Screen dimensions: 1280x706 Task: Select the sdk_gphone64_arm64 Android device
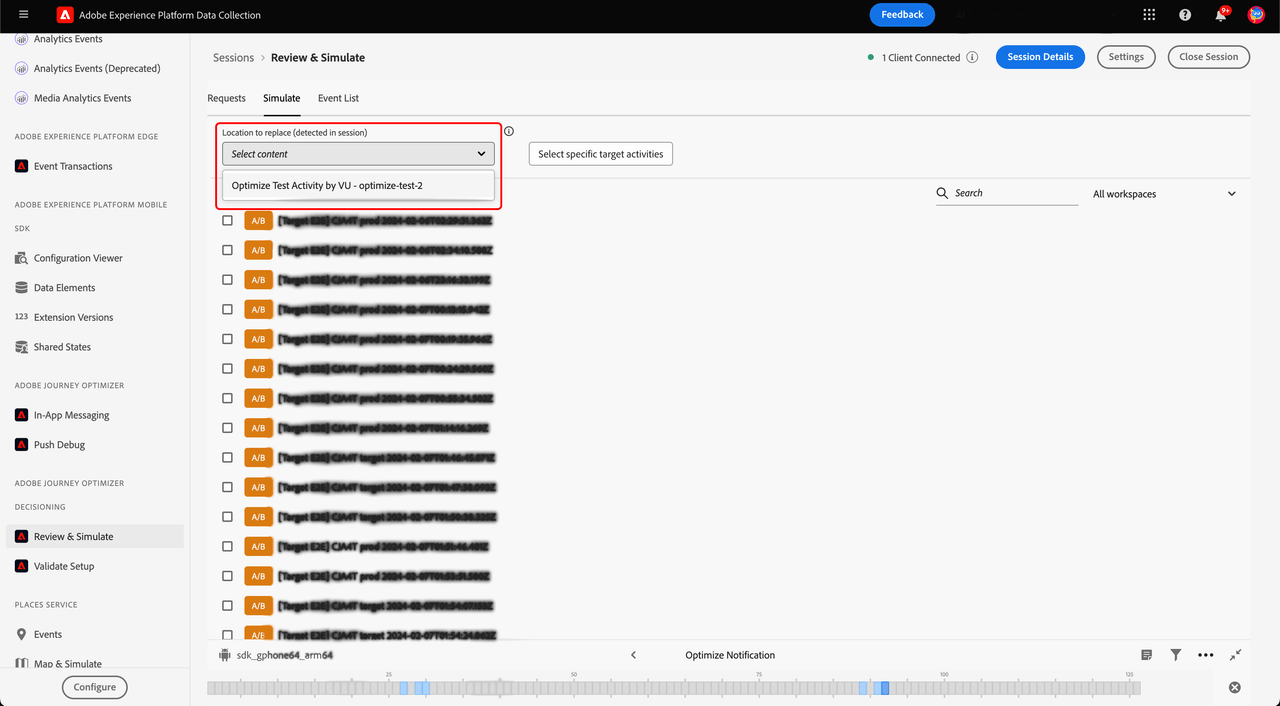275,655
